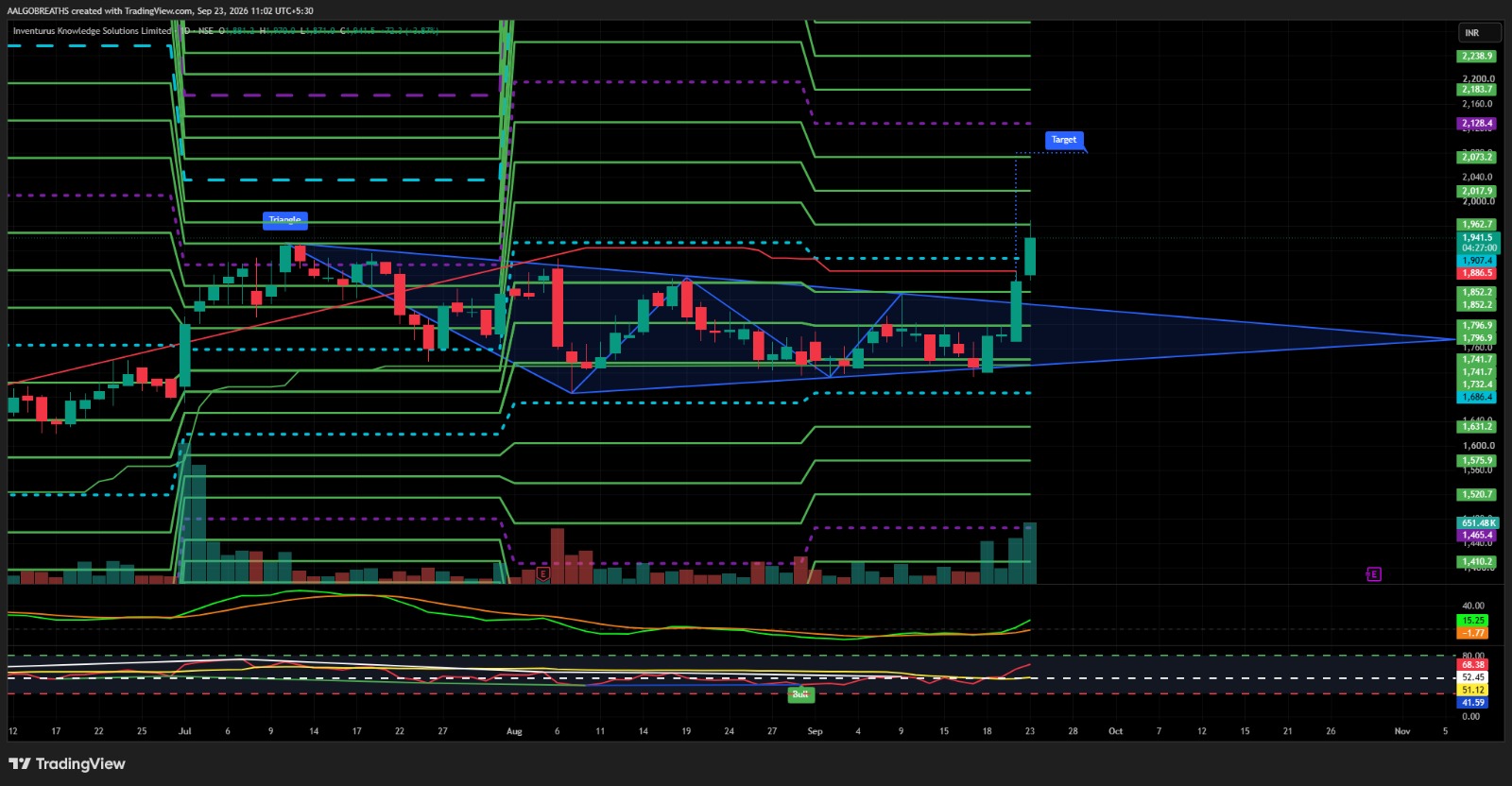Click the white 52.45 oscillator value

[1473, 677]
